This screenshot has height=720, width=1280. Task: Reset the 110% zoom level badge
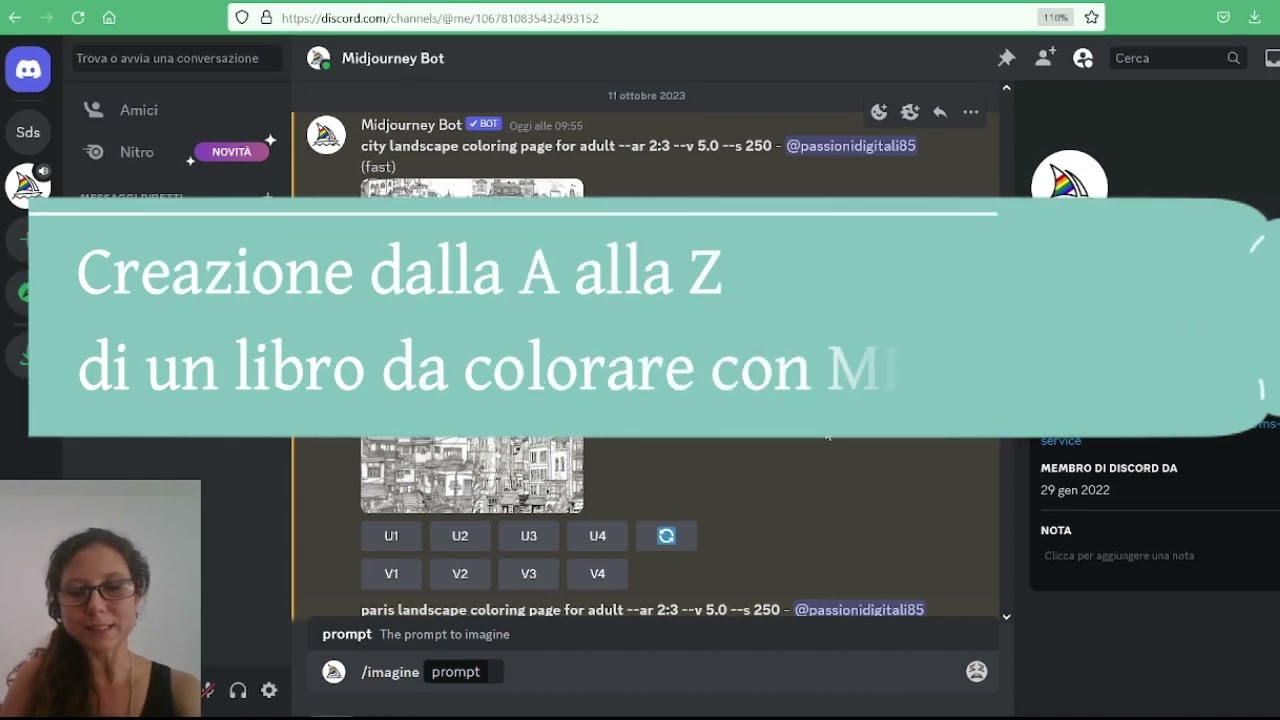point(1055,17)
